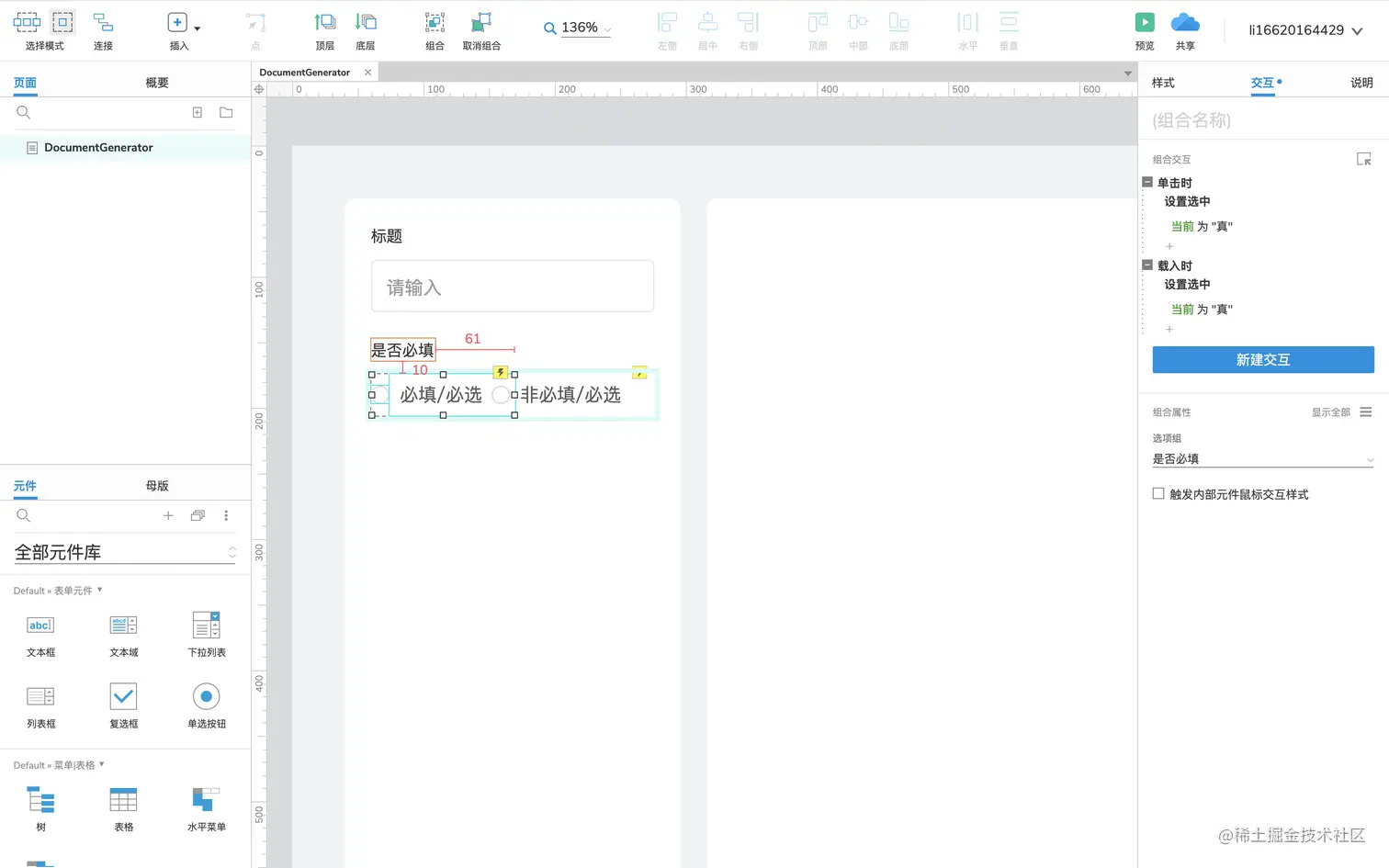This screenshot has width=1389, height=868.
Task: Switch to the 概要 outline tab
Action: click(157, 83)
